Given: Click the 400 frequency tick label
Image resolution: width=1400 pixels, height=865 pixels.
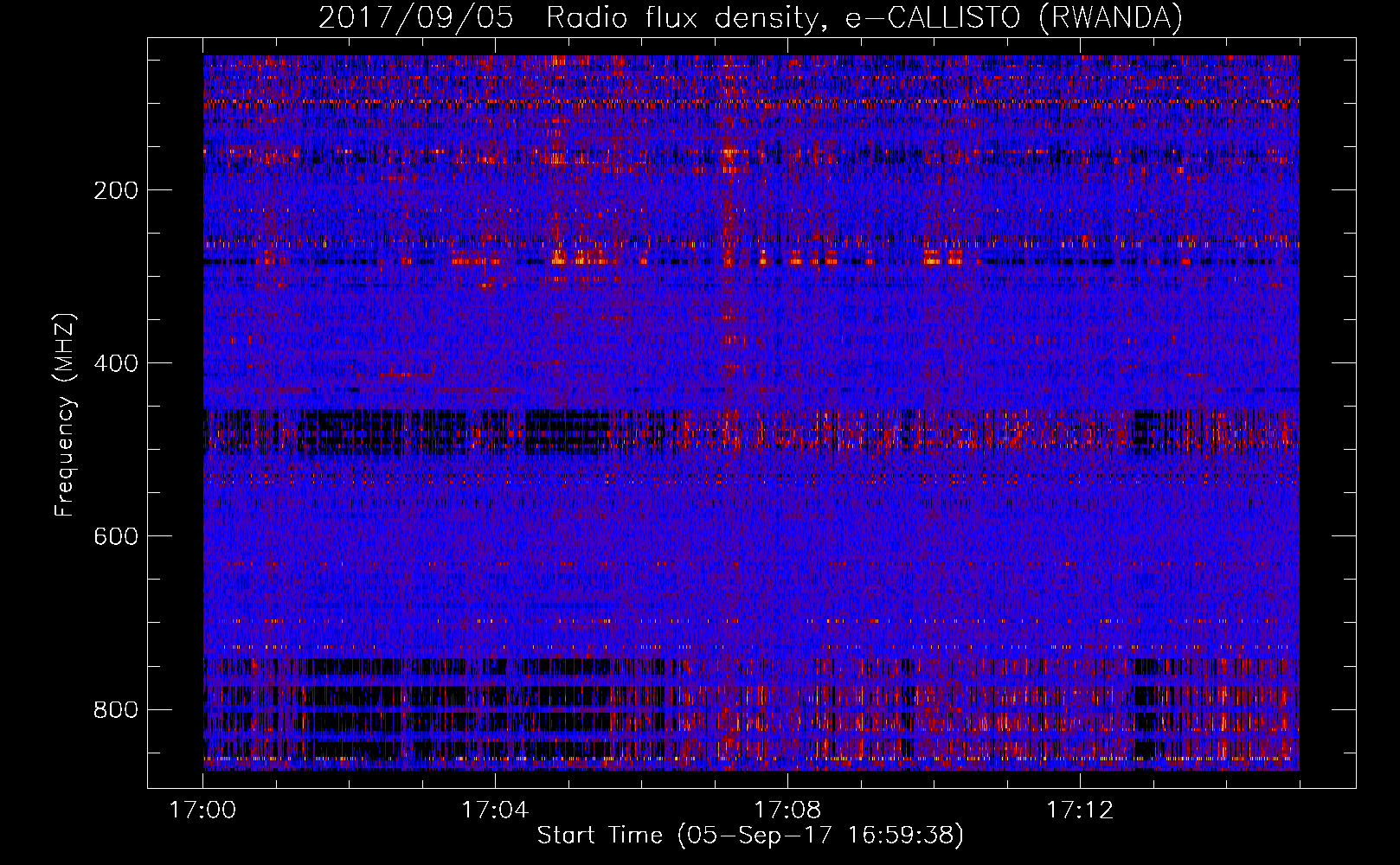Looking at the screenshot, I should click(x=116, y=363).
